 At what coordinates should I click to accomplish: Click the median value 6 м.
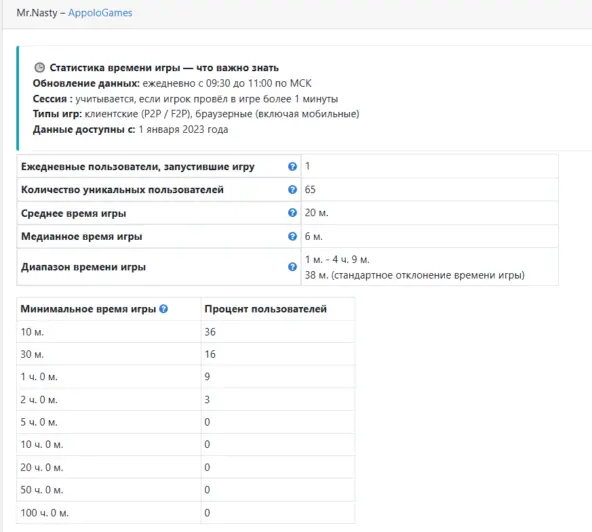pyautogui.click(x=314, y=236)
